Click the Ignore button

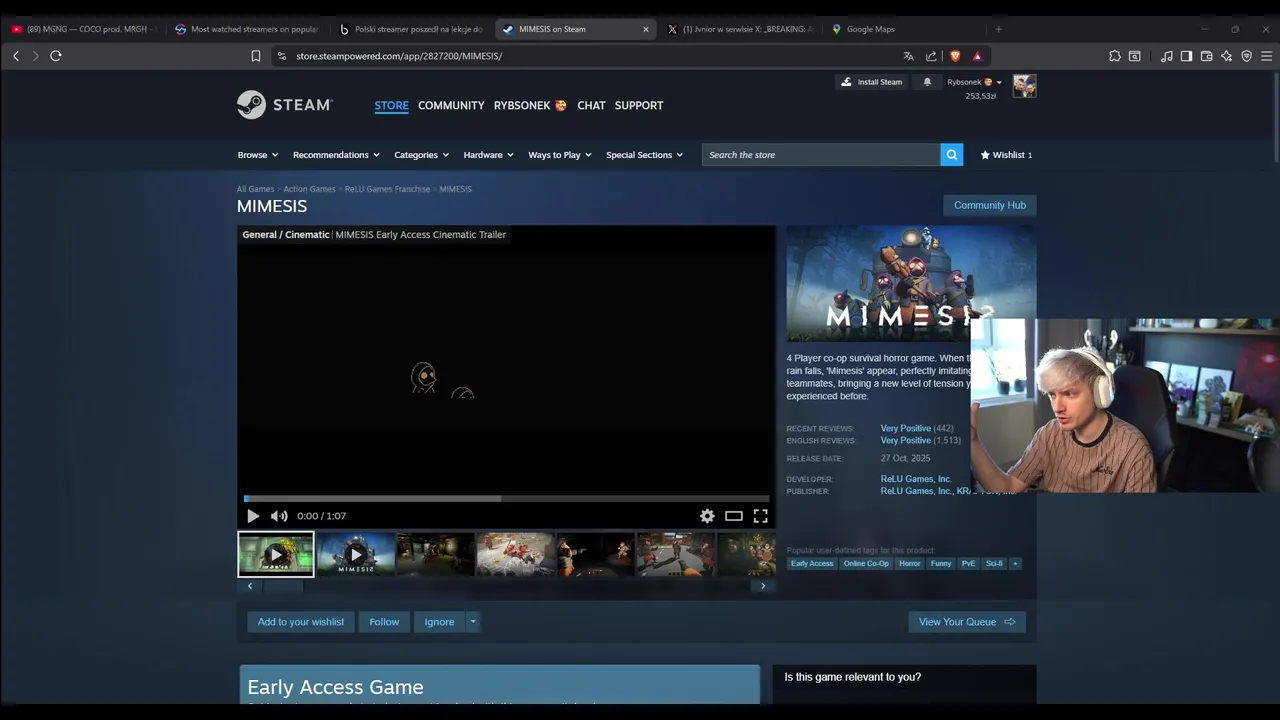click(439, 622)
